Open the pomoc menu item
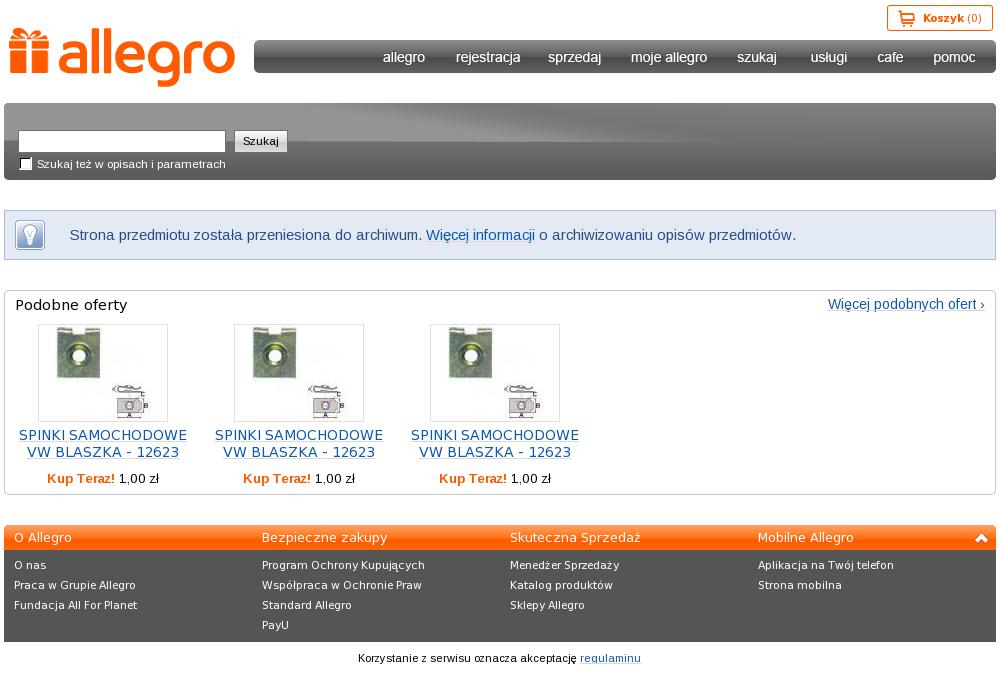Viewport: 1000px width, 678px height. [x=954, y=57]
